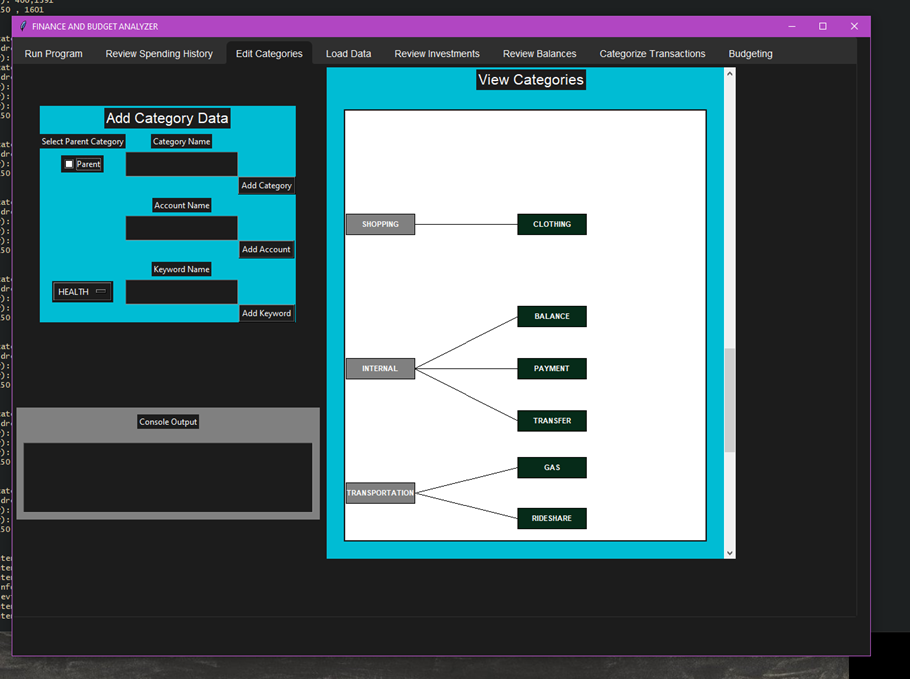This screenshot has height=679, width=910.
Task: Click the View Categories scrollbar thumb
Action: [729, 400]
